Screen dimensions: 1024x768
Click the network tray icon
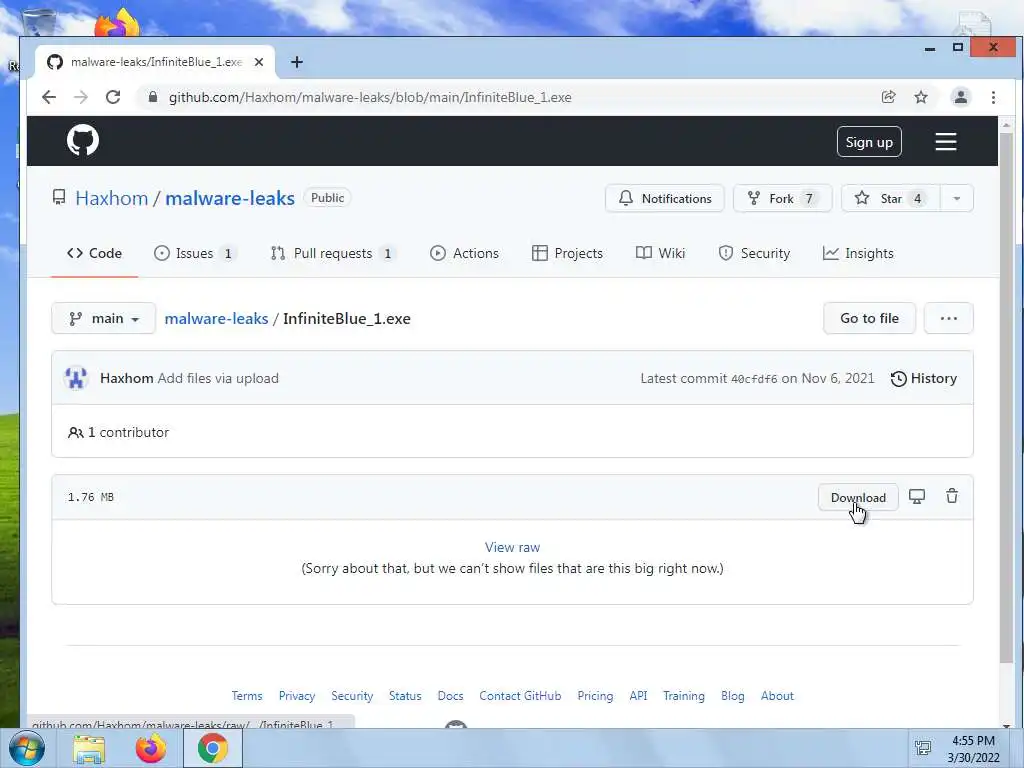click(x=923, y=748)
